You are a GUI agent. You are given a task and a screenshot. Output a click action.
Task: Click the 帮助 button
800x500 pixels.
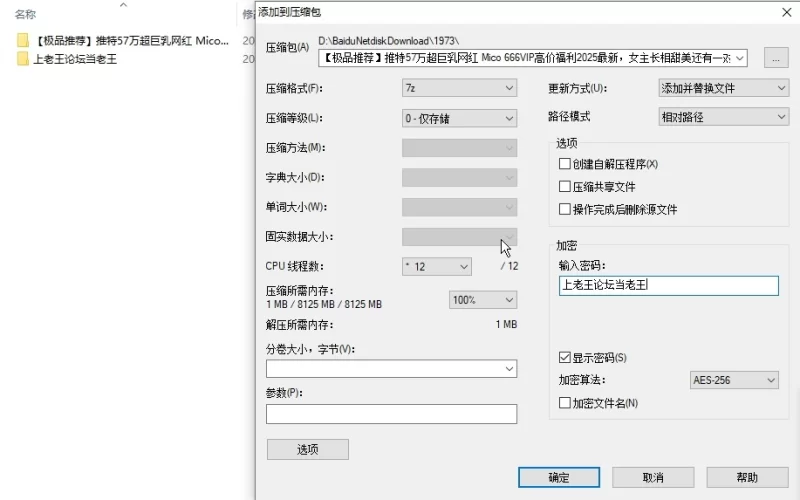(747, 477)
